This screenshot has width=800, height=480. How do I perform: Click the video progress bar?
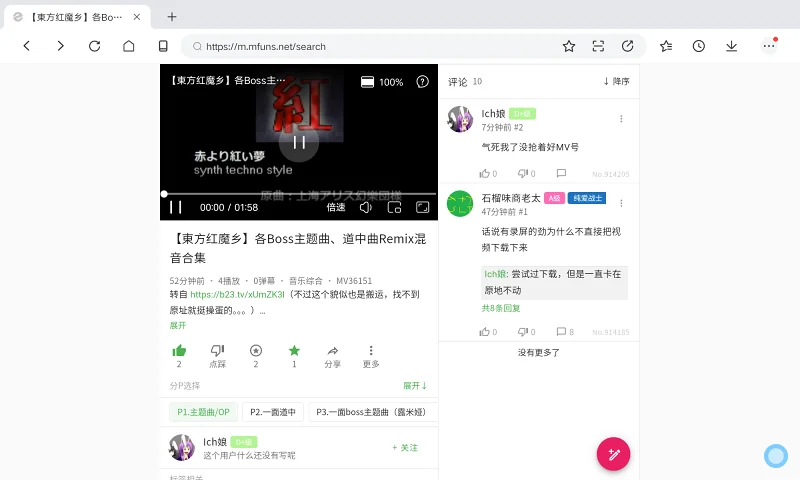(299, 194)
